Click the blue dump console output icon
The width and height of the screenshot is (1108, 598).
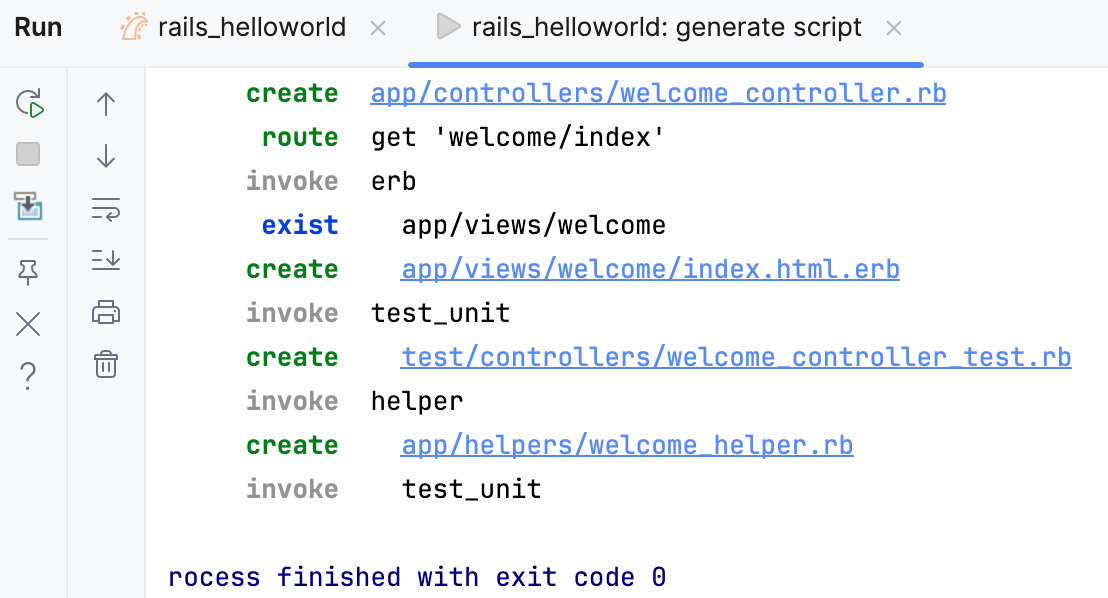click(x=28, y=209)
